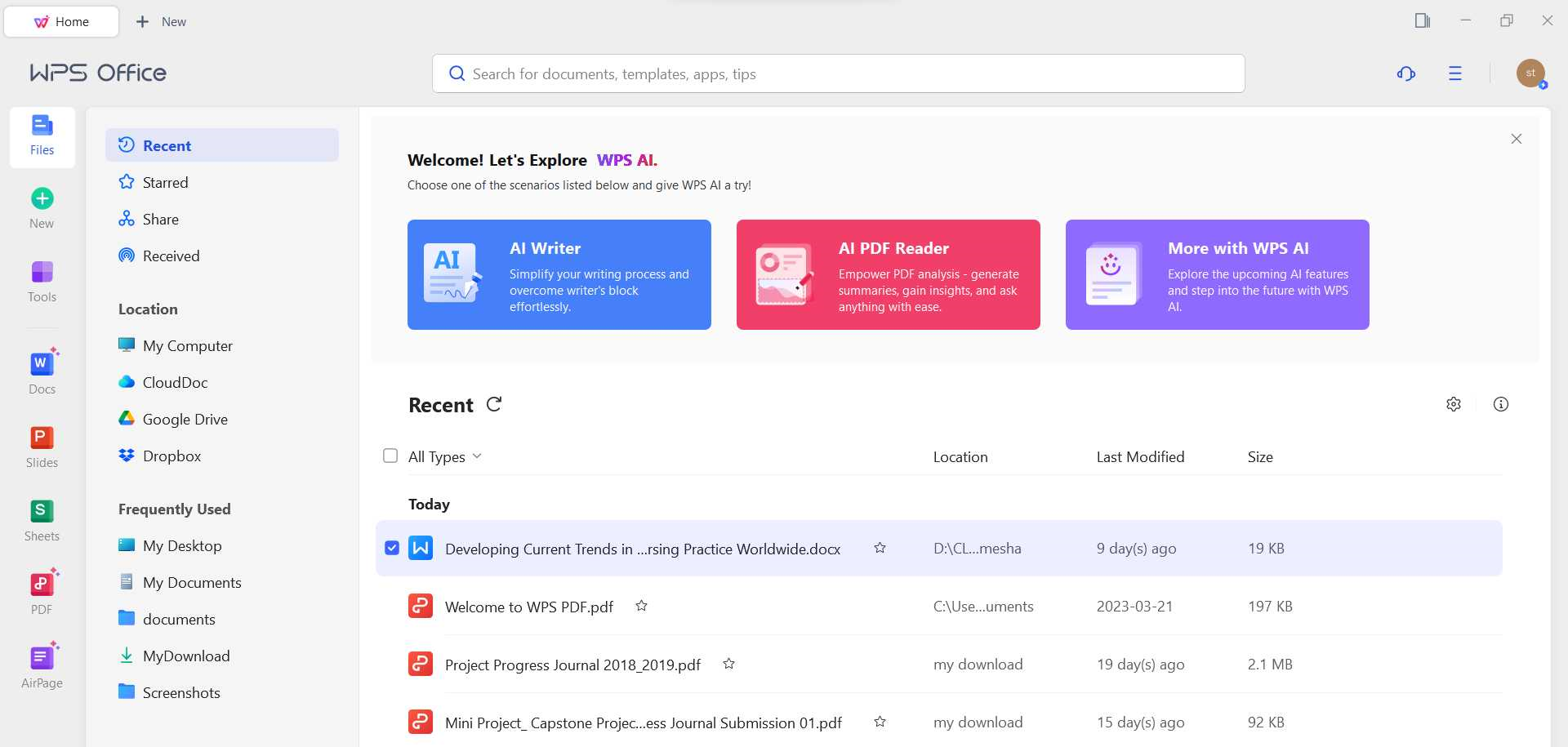
Task: Open the hamburger settings menu
Action: pos(1454,73)
